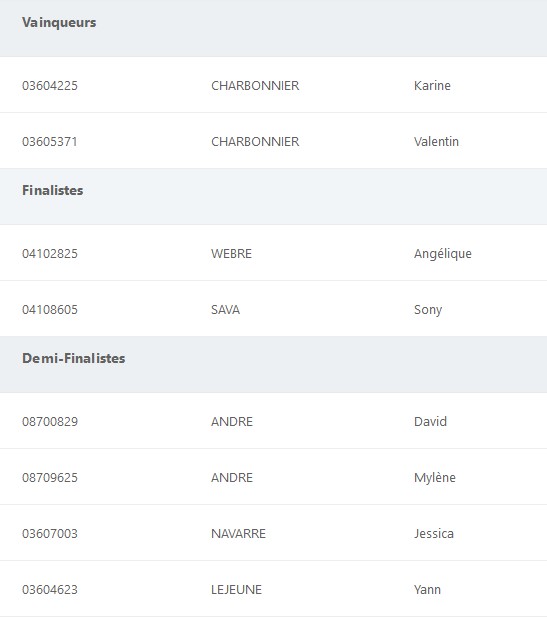This screenshot has height=617, width=547.
Task: Click the Demi-Finalistes section header
Action: tap(74, 358)
